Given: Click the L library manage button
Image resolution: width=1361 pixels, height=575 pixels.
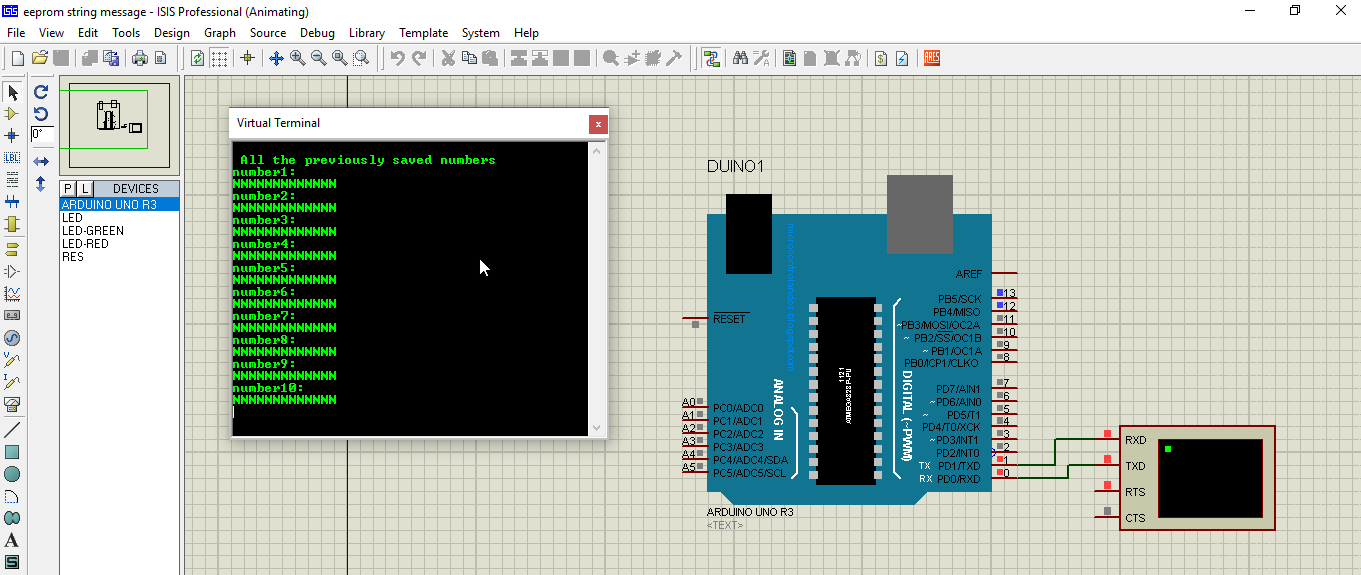Looking at the screenshot, I should [x=84, y=188].
